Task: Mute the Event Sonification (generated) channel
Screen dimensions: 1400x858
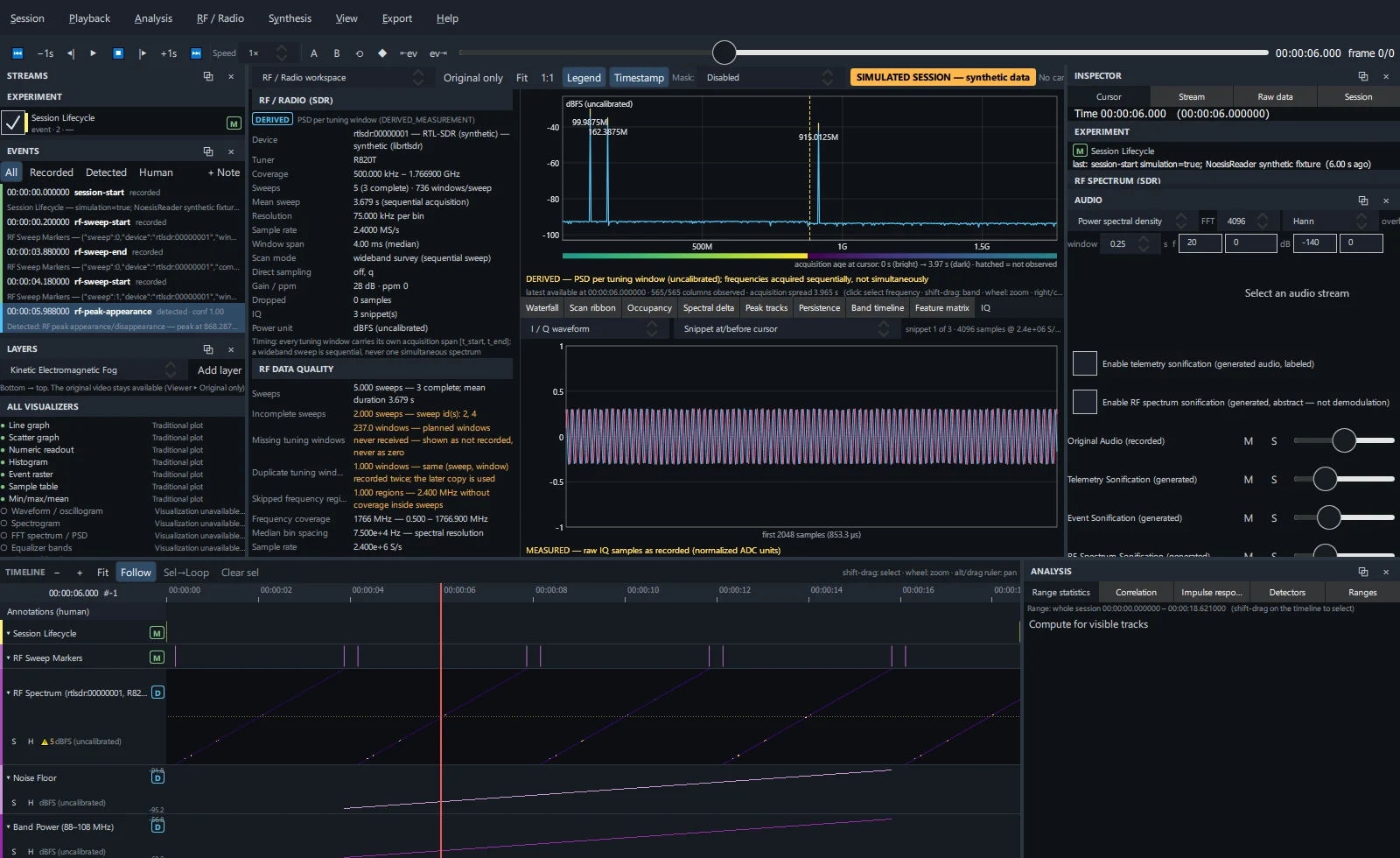Action: click(1249, 518)
